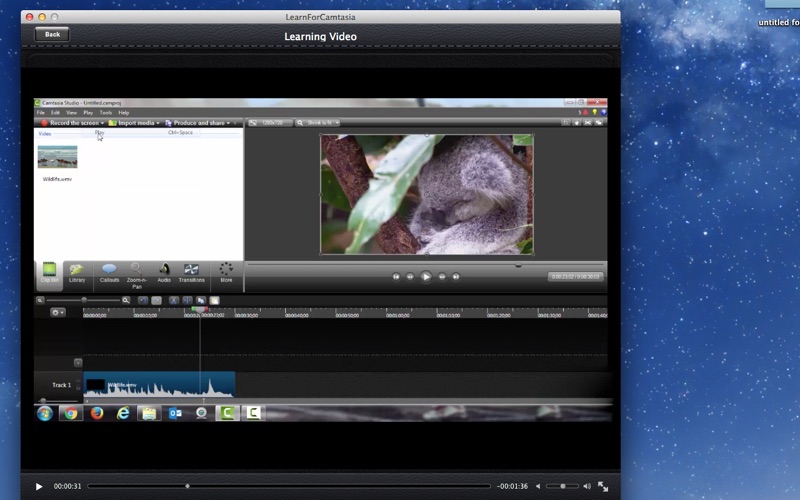This screenshot has width=800, height=500.
Task: Open the Help menu in Camtasia Studio
Action: pyautogui.click(x=123, y=113)
